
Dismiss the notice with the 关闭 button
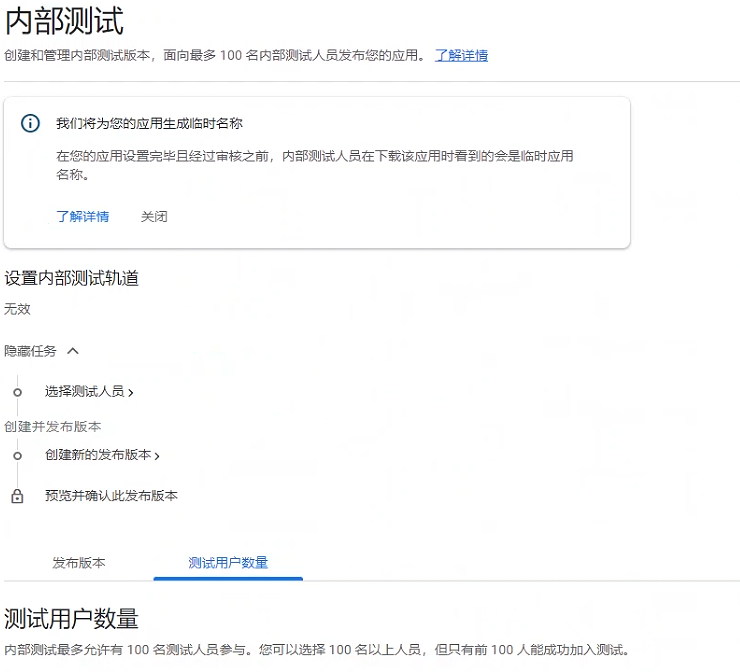pos(154,217)
